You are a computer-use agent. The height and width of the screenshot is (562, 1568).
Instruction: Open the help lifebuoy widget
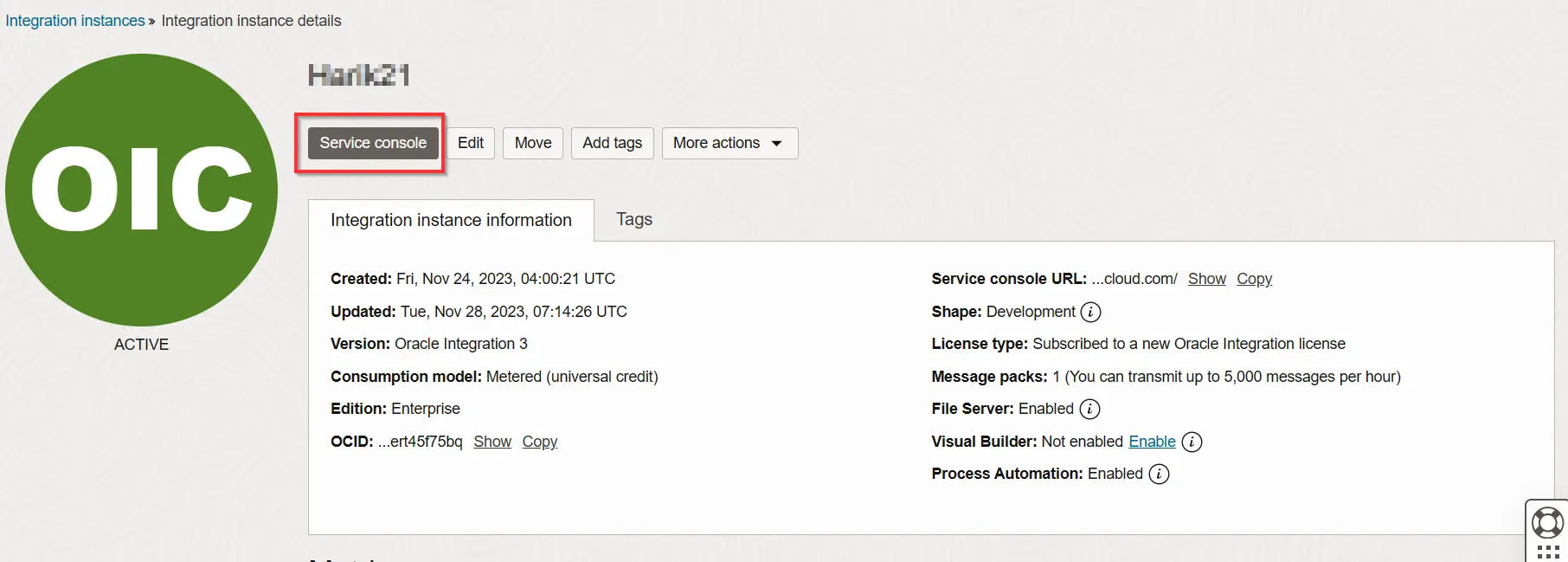[x=1547, y=522]
